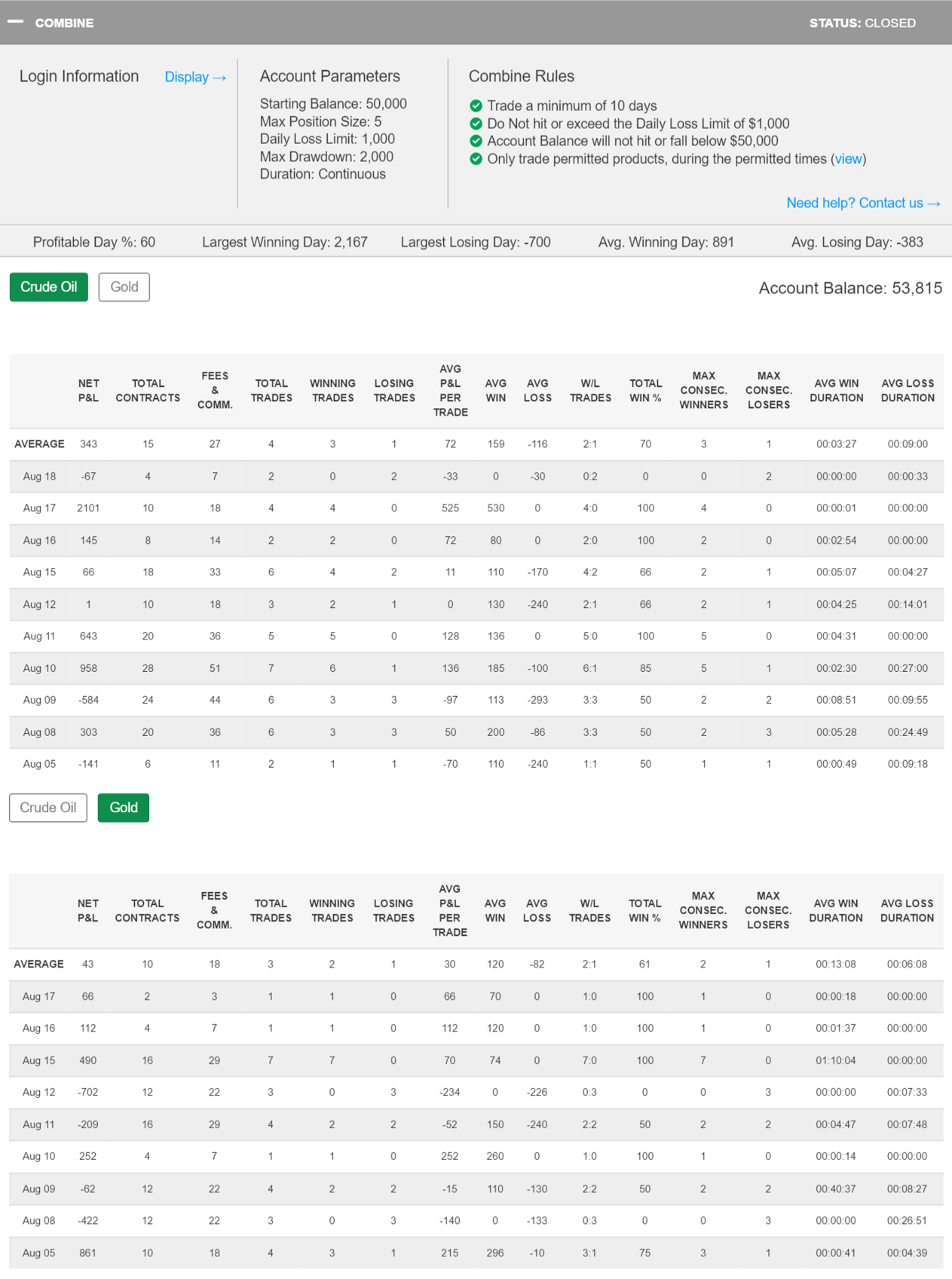Collapse the COMBINE panel using minus icon
The width and height of the screenshot is (952, 1279).
pos(15,22)
